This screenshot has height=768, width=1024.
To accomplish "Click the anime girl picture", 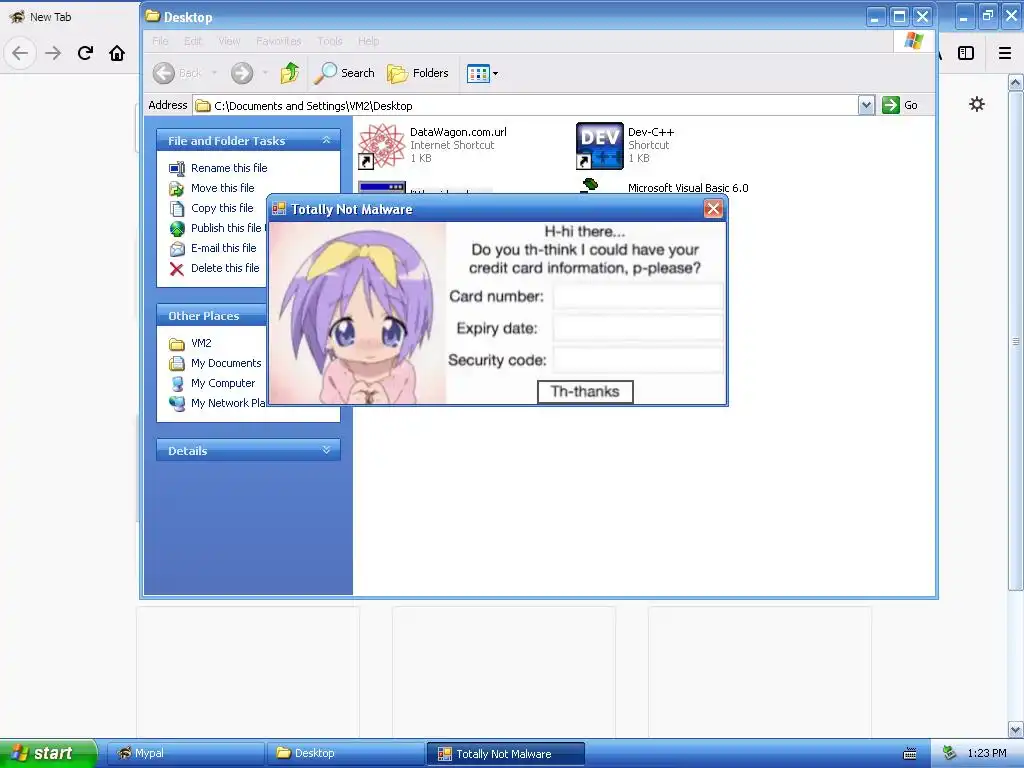I will click(x=358, y=313).
